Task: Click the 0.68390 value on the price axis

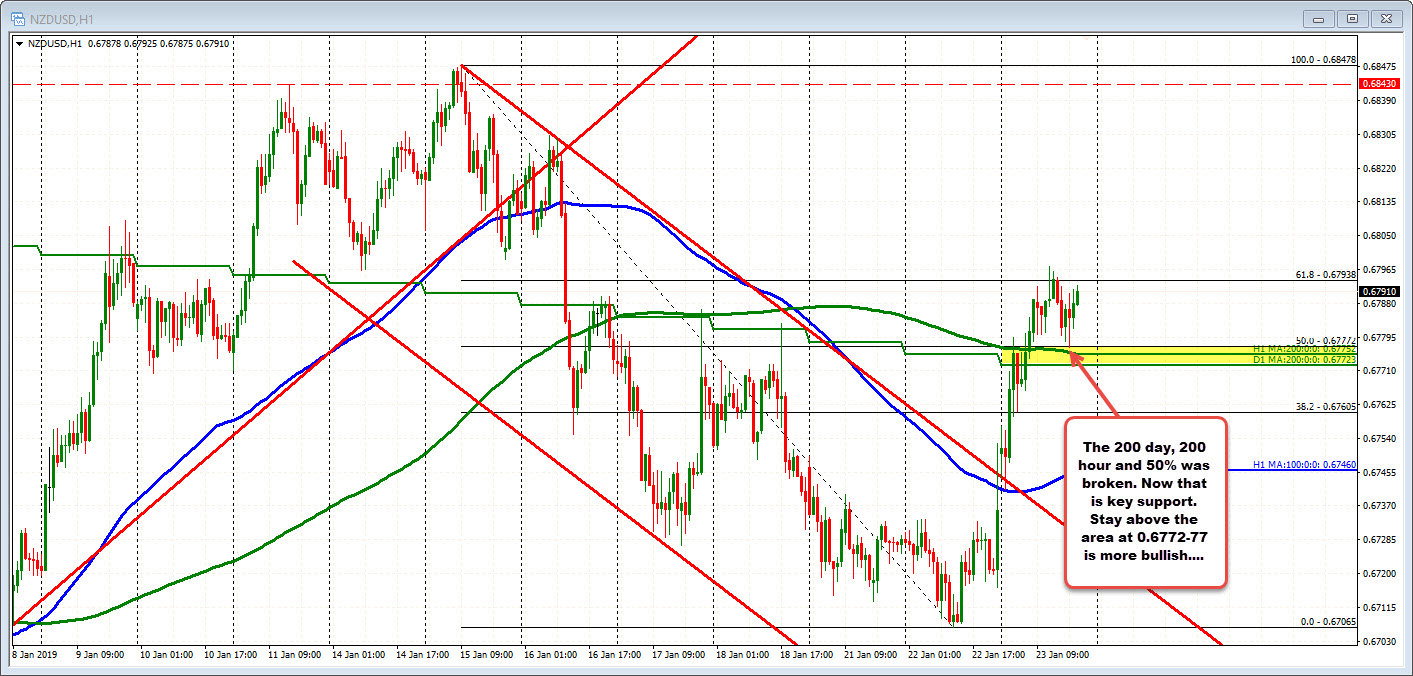Action: [1381, 100]
